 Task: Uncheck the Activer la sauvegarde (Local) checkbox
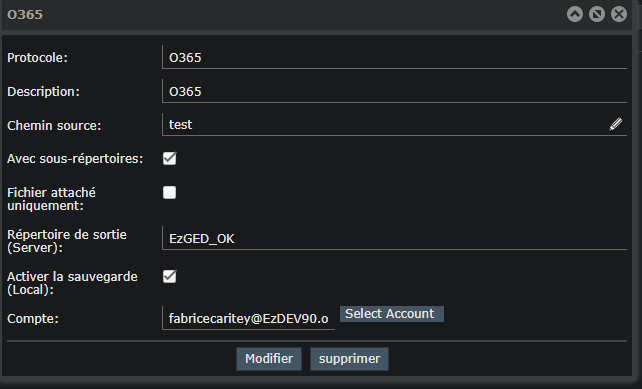170,276
